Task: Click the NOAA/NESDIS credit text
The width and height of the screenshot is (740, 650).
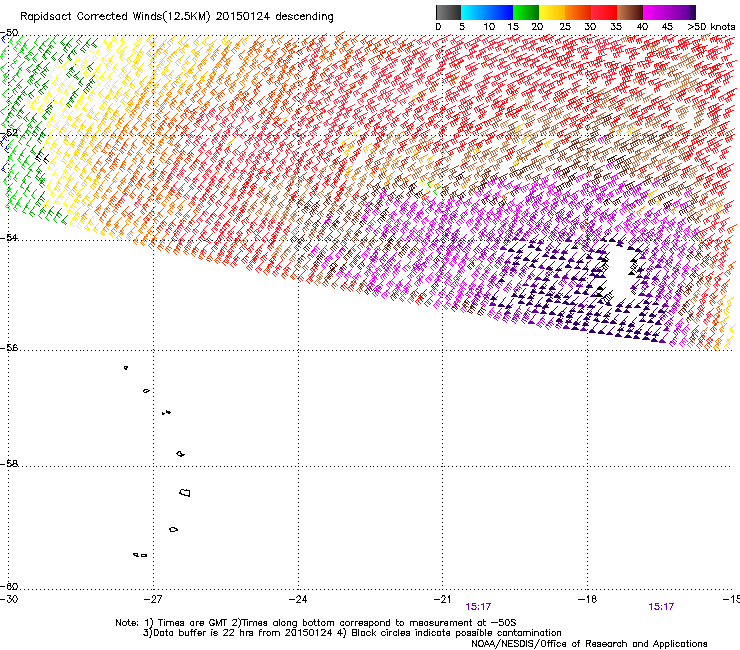Action: click(x=589, y=644)
